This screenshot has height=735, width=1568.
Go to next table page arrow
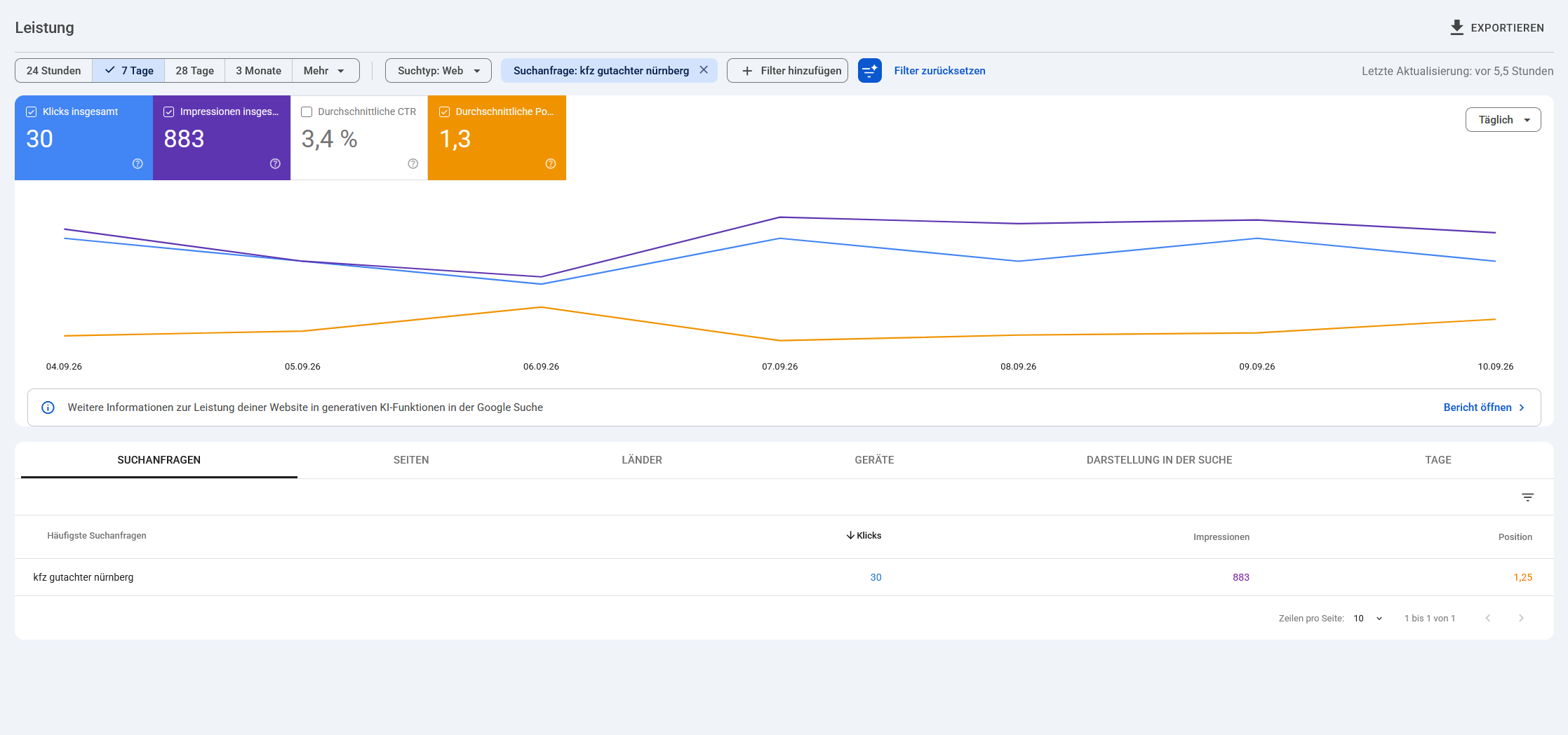[x=1521, y=618]
